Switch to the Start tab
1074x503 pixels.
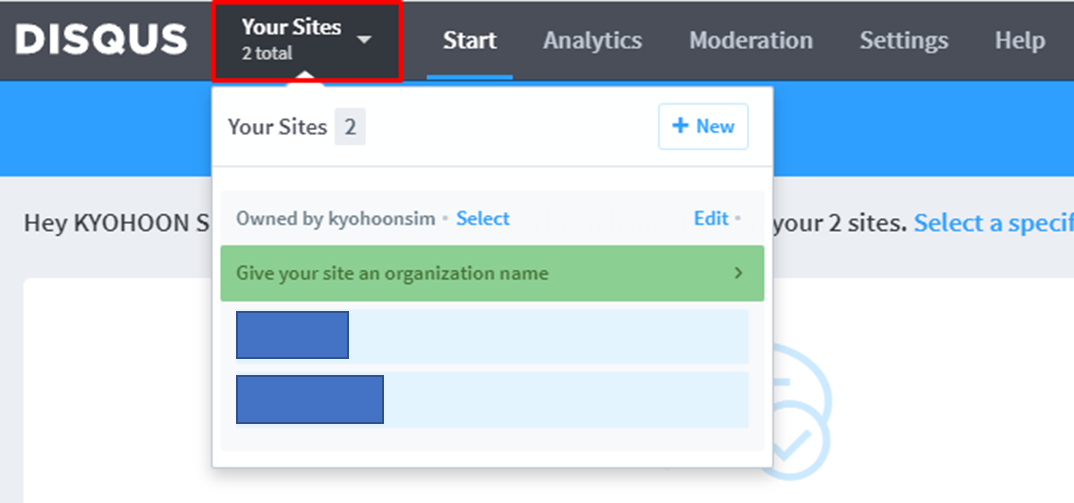[x=470, y=40]
